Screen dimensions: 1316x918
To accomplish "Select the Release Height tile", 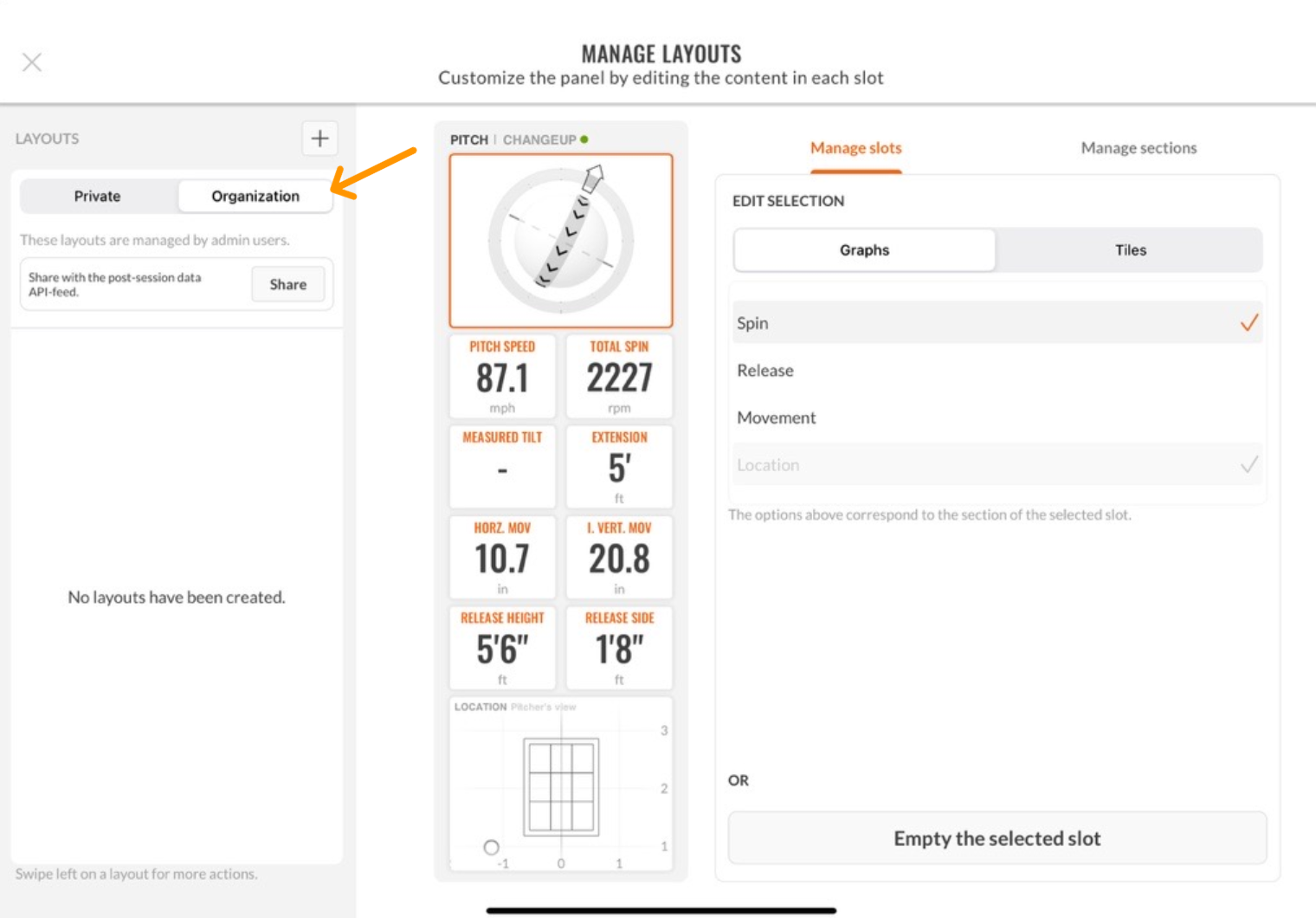I will click(x=502, y=648).
